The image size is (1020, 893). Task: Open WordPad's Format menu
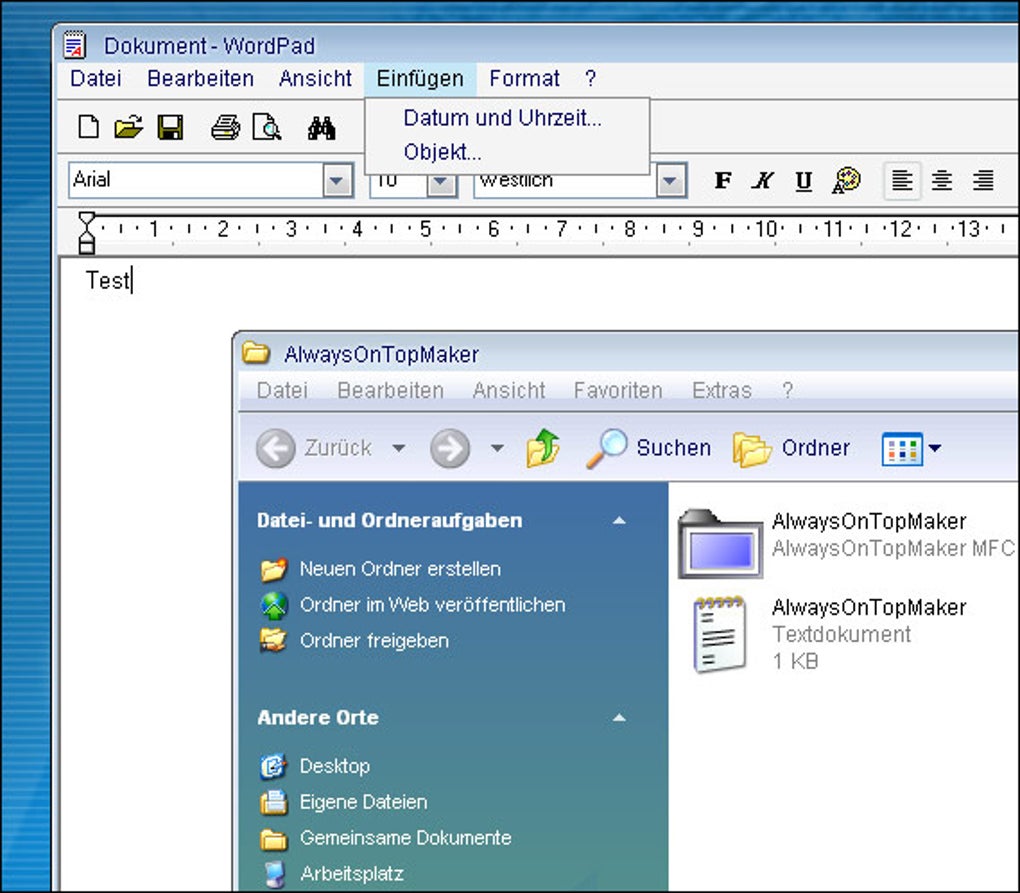pyautogui.click(x=524, y=79)
